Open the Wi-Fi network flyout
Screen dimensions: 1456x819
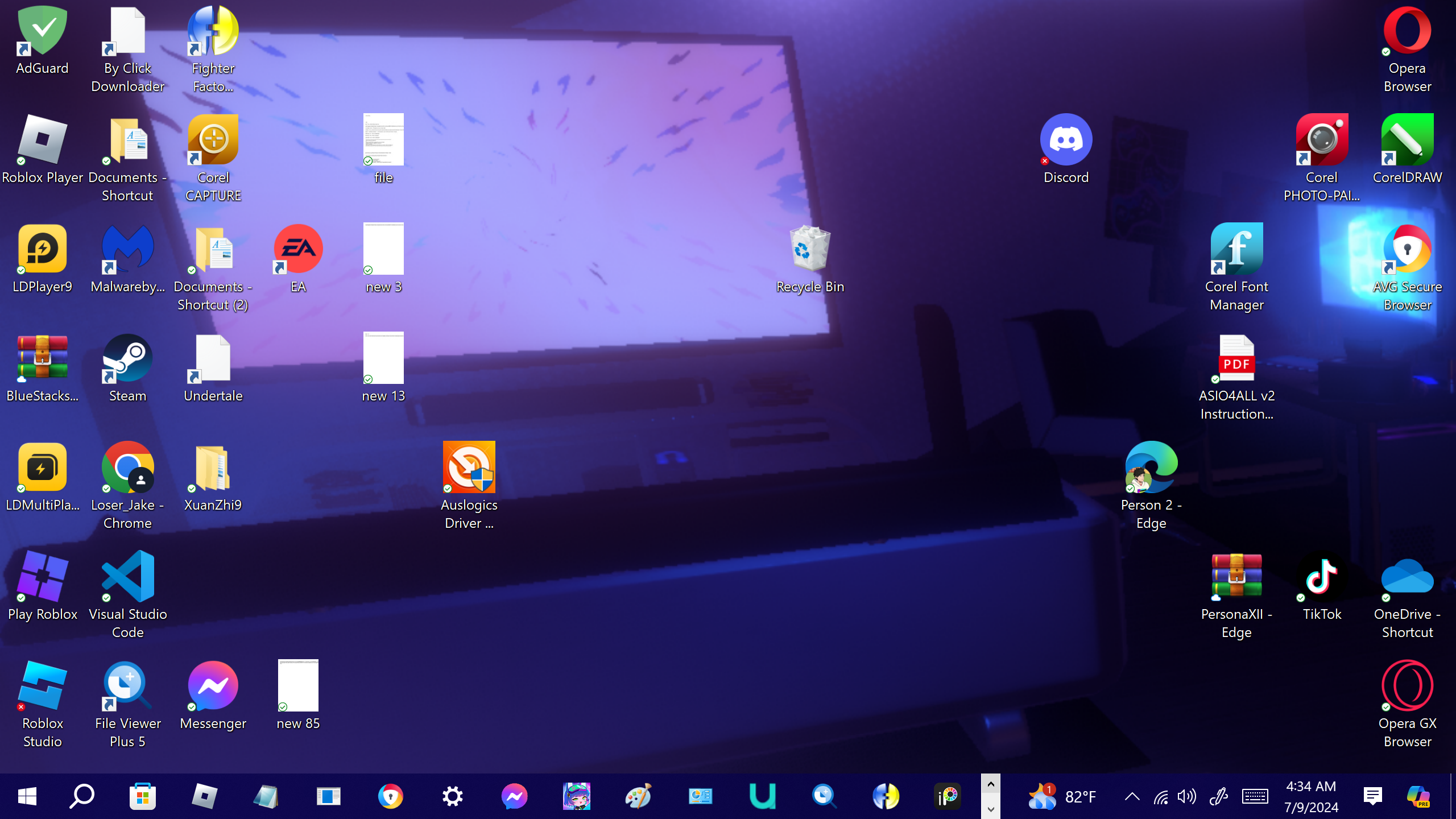coord(1160,796)
